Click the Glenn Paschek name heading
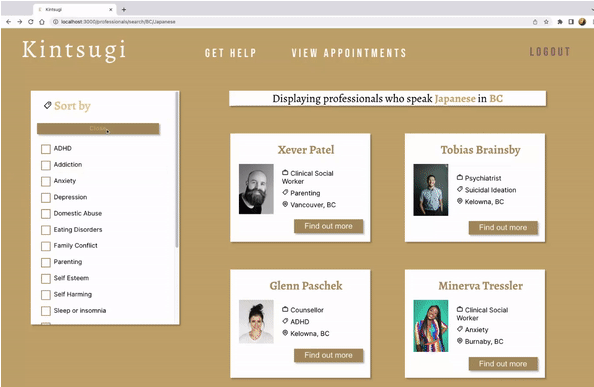 click(306, 286)
